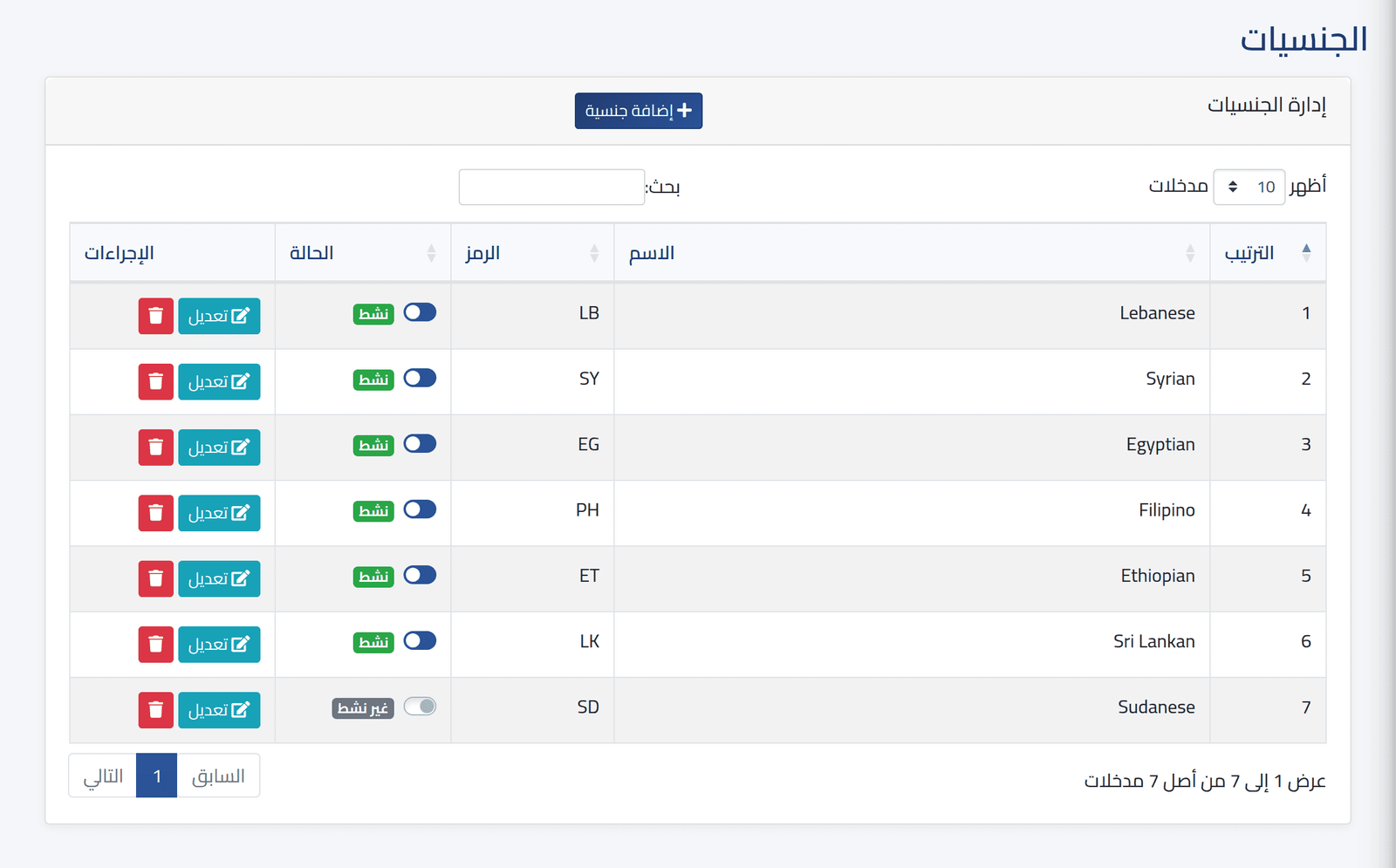Go to pagination page 1
Screen dimensions: 1396x868
point(157,776)
